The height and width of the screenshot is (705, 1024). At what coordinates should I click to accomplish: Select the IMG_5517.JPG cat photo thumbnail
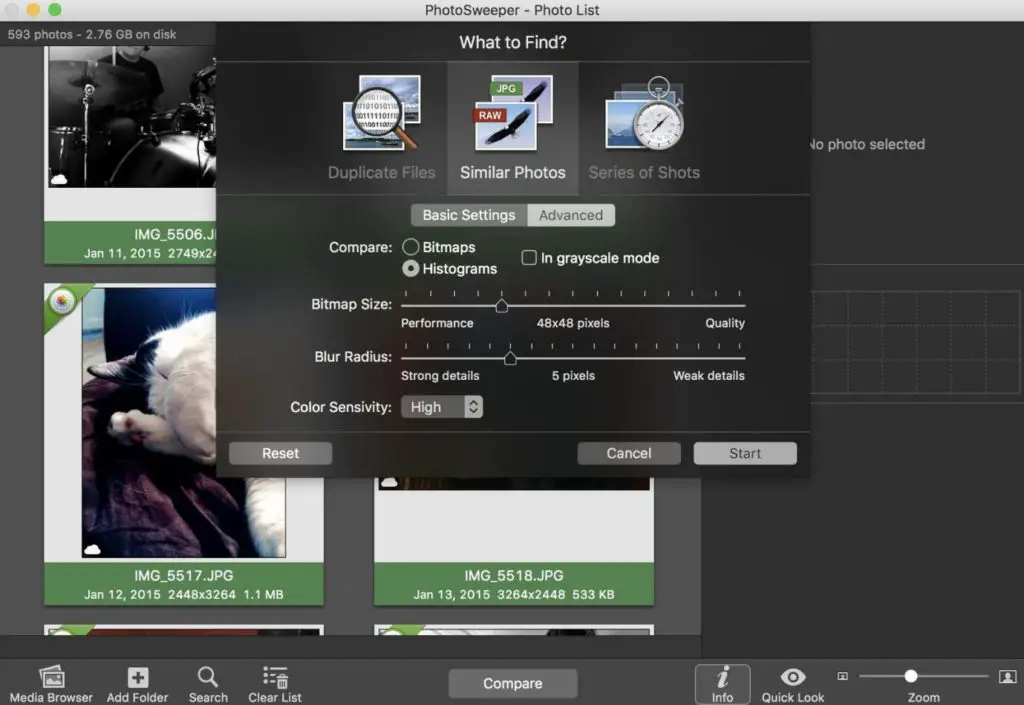click(183, 420)
